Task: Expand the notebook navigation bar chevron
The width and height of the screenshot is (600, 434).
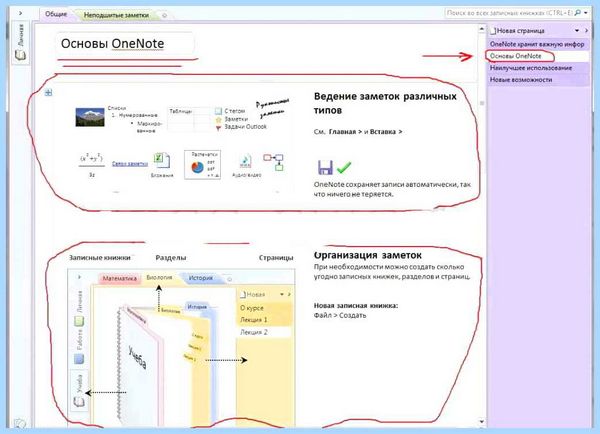Action: pyautogui.click(x=20, y=13)
